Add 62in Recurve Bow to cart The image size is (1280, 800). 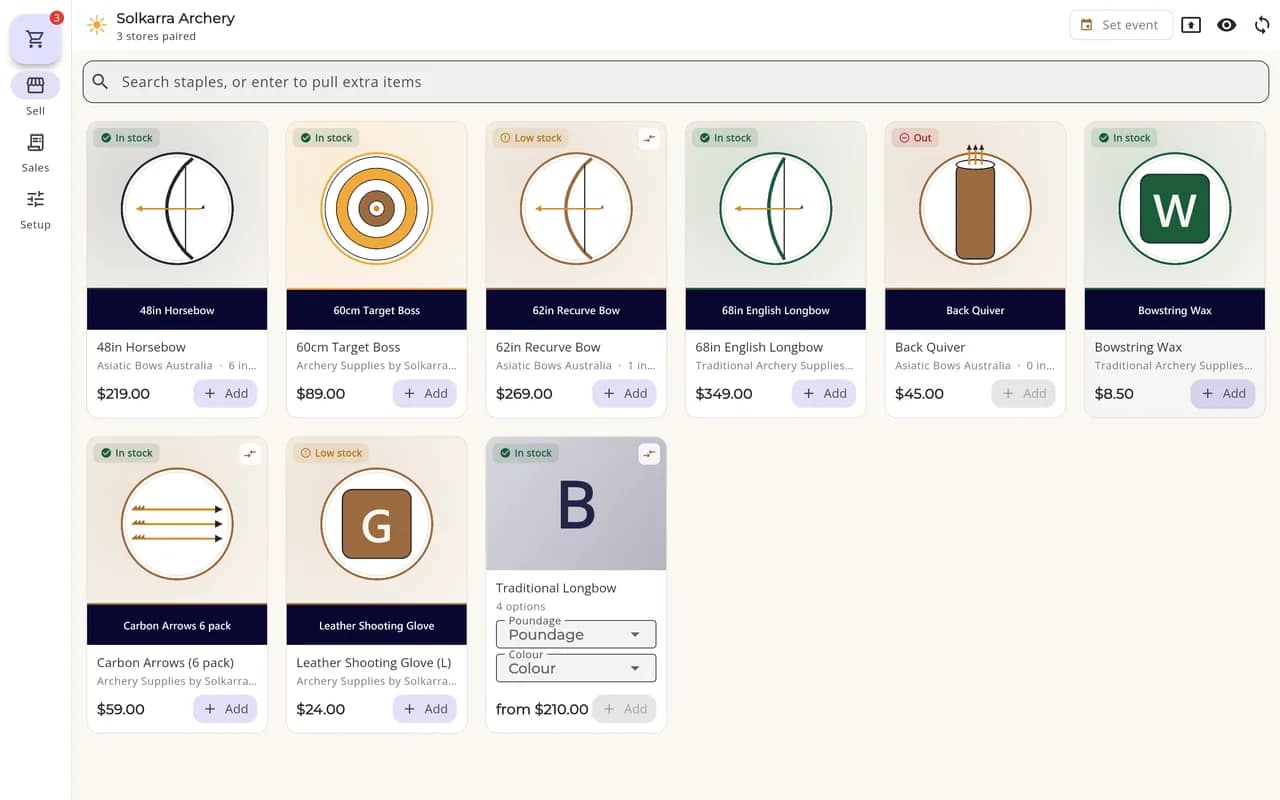(624, 394)
